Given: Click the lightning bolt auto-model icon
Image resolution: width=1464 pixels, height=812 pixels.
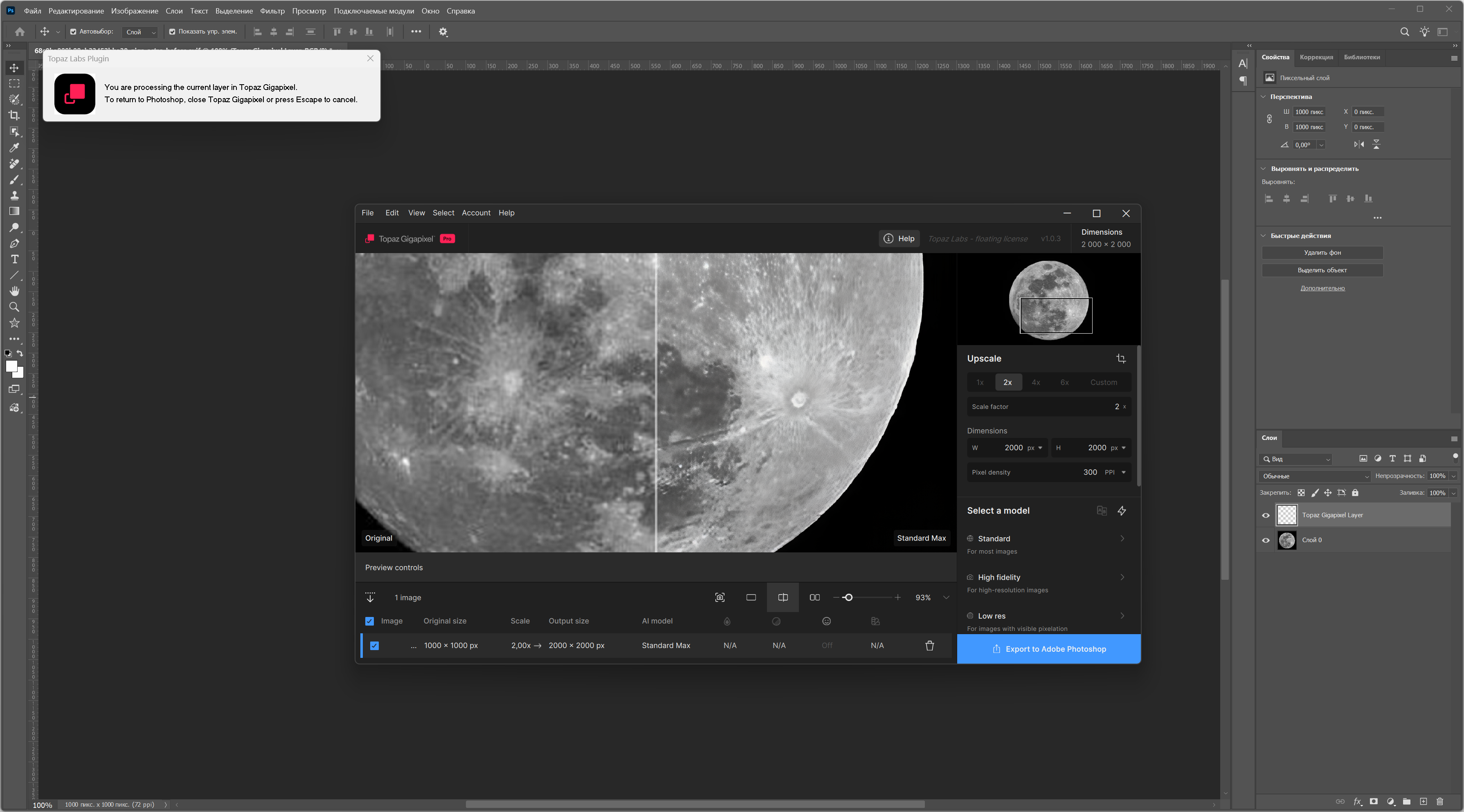Looking at the screenshot, I should coord(1122,511).
